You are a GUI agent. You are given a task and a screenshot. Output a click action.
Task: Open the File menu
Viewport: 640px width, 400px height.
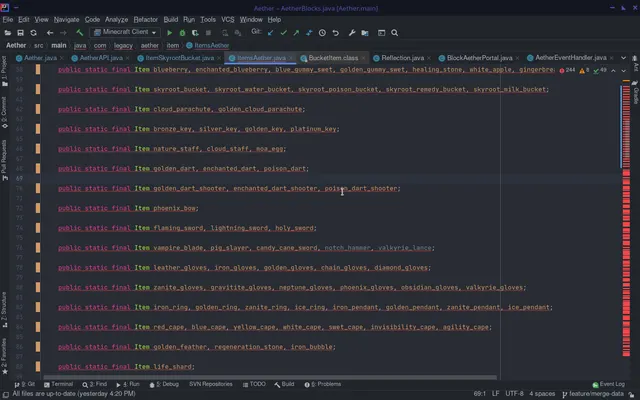click(x=8, y=19)
